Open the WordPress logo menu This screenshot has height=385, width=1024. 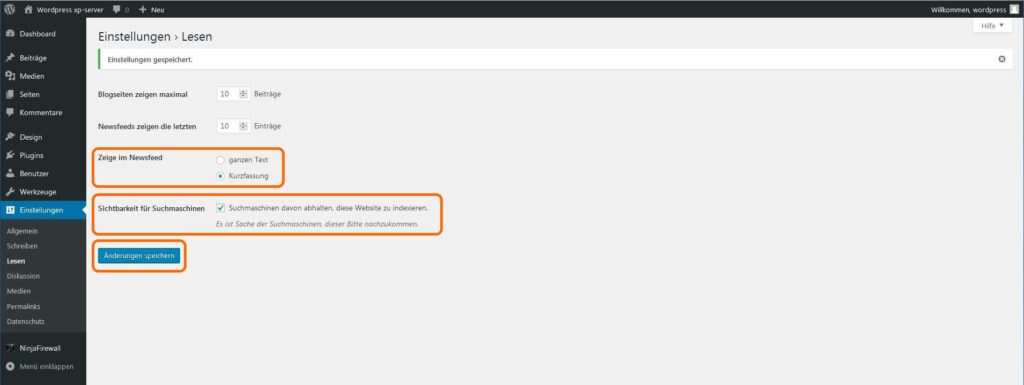pos(10,10)
